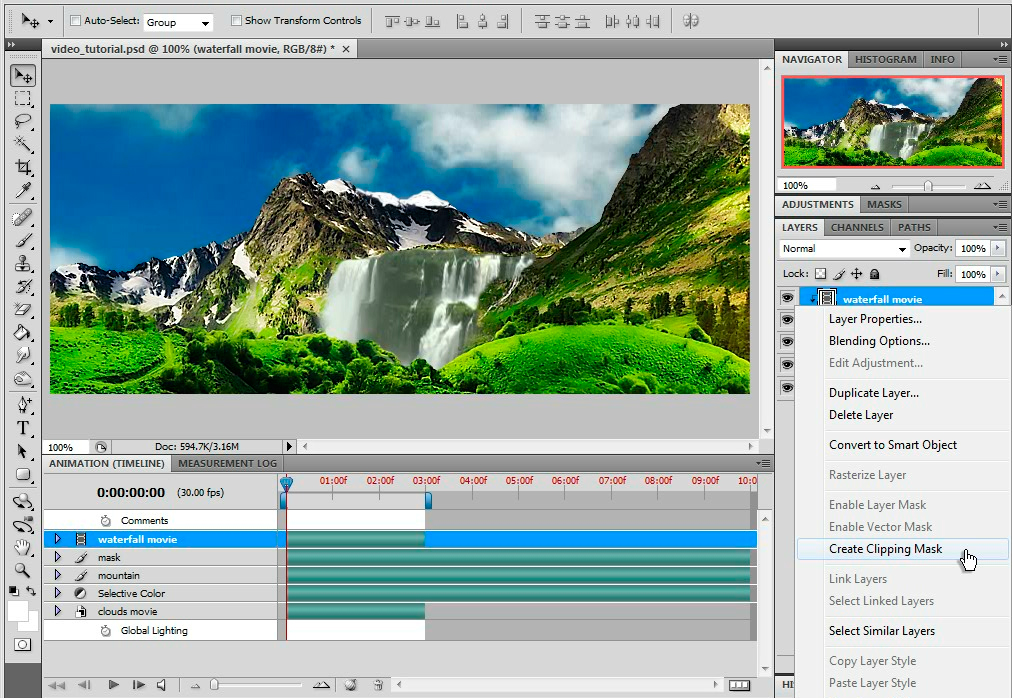Toggle visibility eye of second layer
1012x698 pixels.
point(787,320)
